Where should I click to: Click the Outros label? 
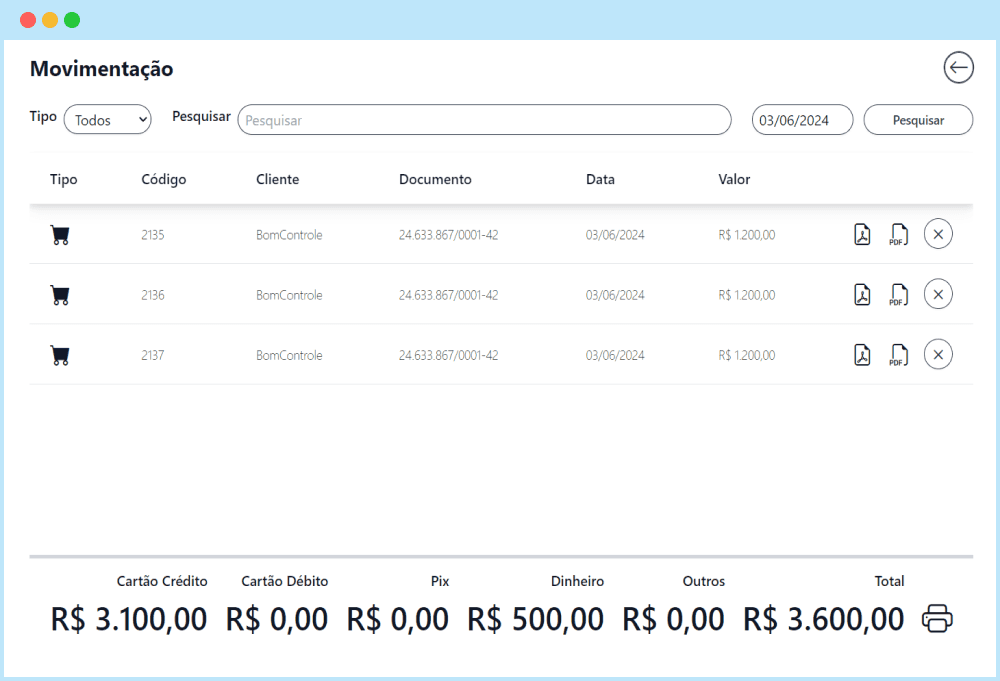coord(703,581)
